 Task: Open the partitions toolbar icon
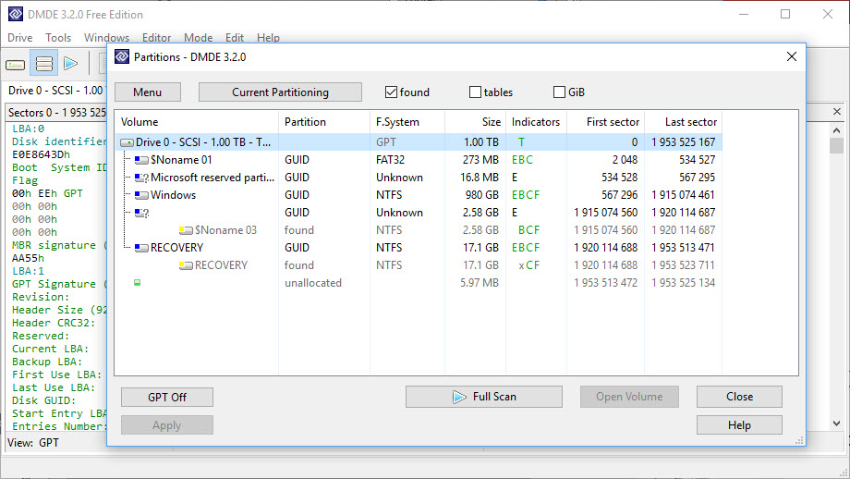click(x=44, y=64)
